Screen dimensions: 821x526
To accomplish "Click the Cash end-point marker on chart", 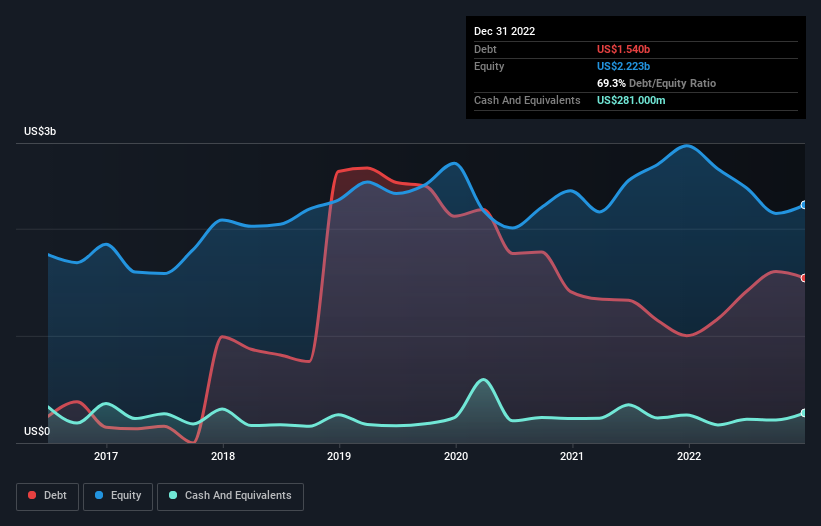I will click(x=804, y=413).
